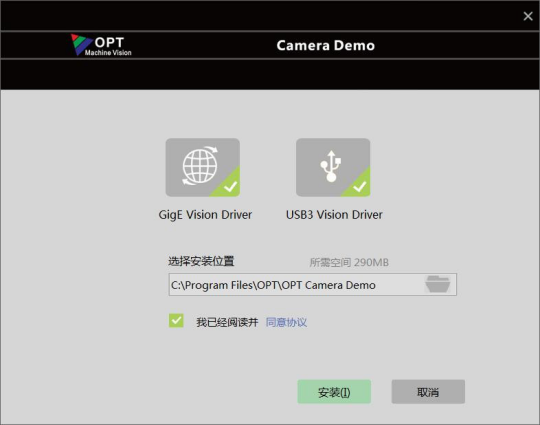Uncheck the agreement checkbox
This screenshot has width=540, height=425.
[x=176, y=320]
